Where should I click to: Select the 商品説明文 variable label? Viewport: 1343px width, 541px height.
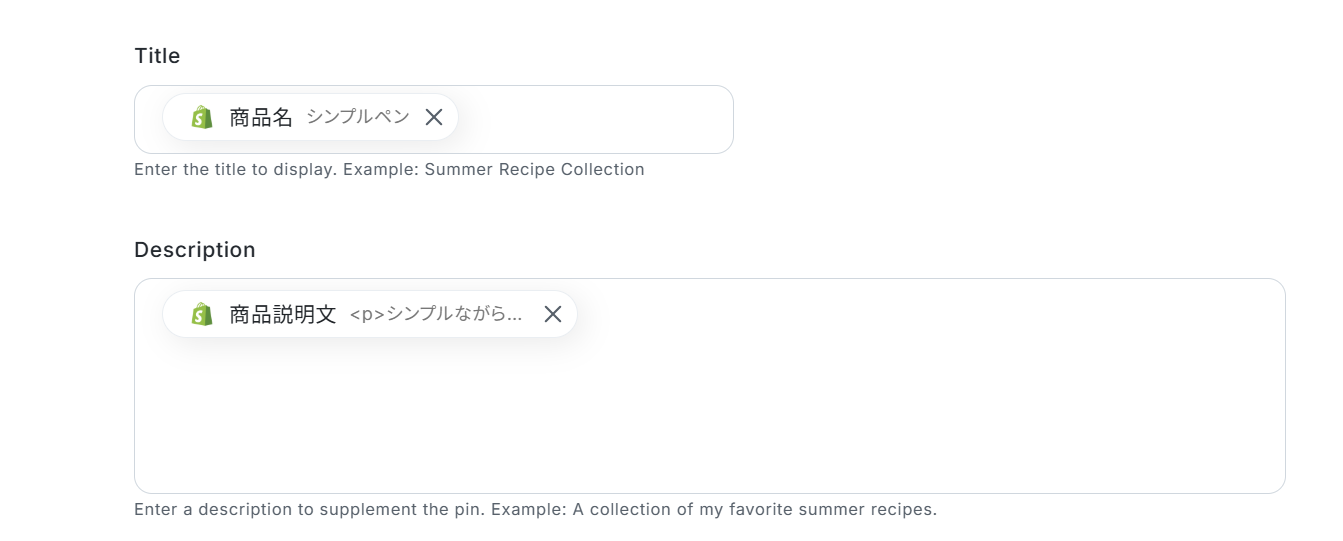[x=283, y=315]
